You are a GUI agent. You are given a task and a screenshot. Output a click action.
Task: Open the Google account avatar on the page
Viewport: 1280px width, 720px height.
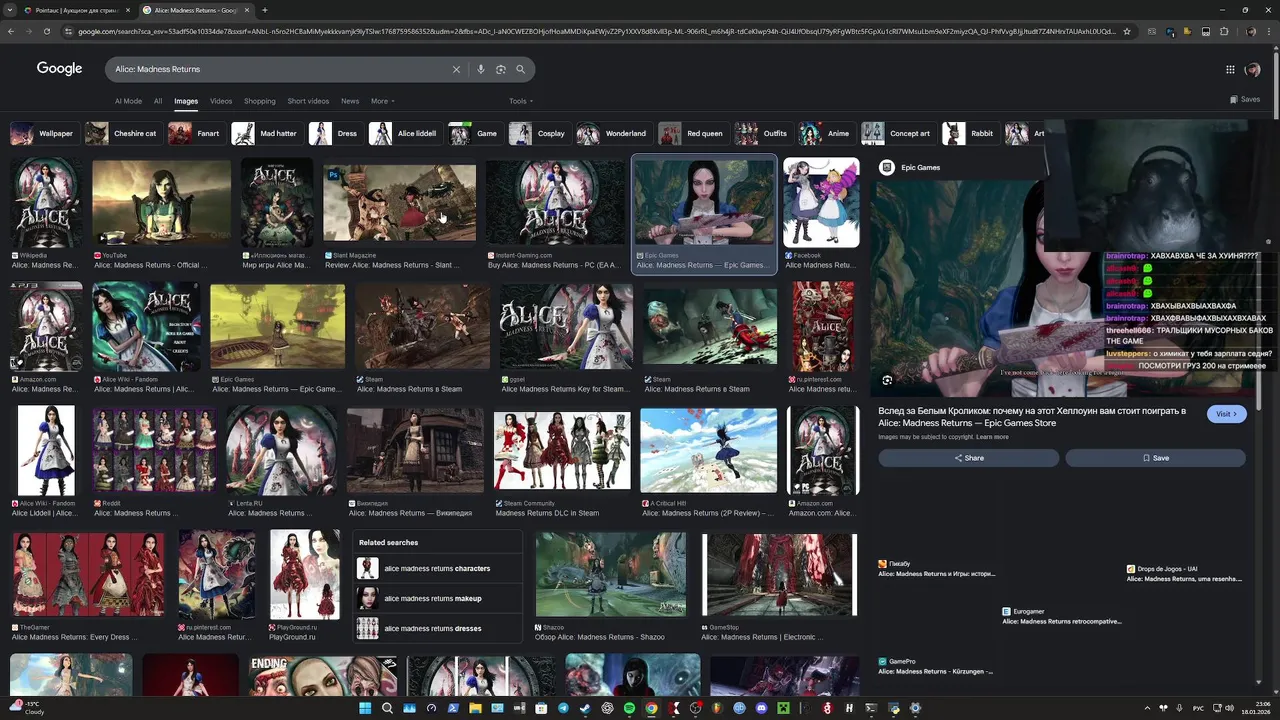tap(1252, 69)
